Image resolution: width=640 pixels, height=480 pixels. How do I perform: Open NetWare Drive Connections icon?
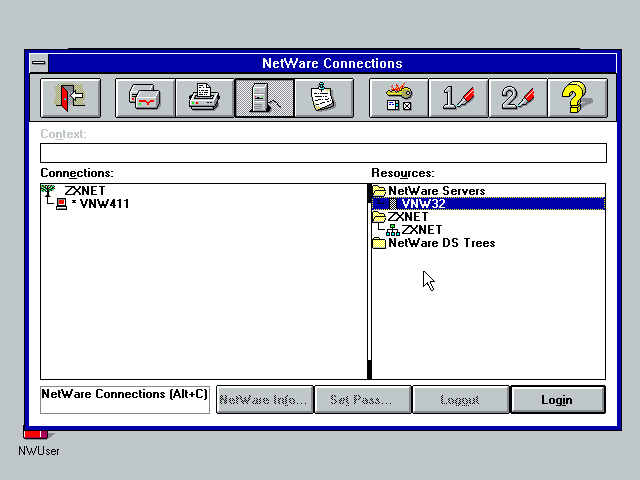click(145, 98)
